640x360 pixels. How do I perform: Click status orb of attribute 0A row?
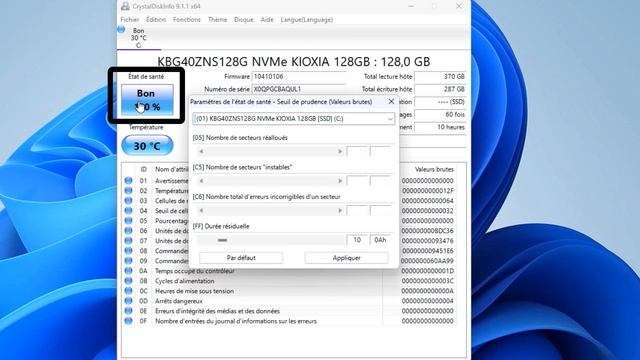coord(129,271)
